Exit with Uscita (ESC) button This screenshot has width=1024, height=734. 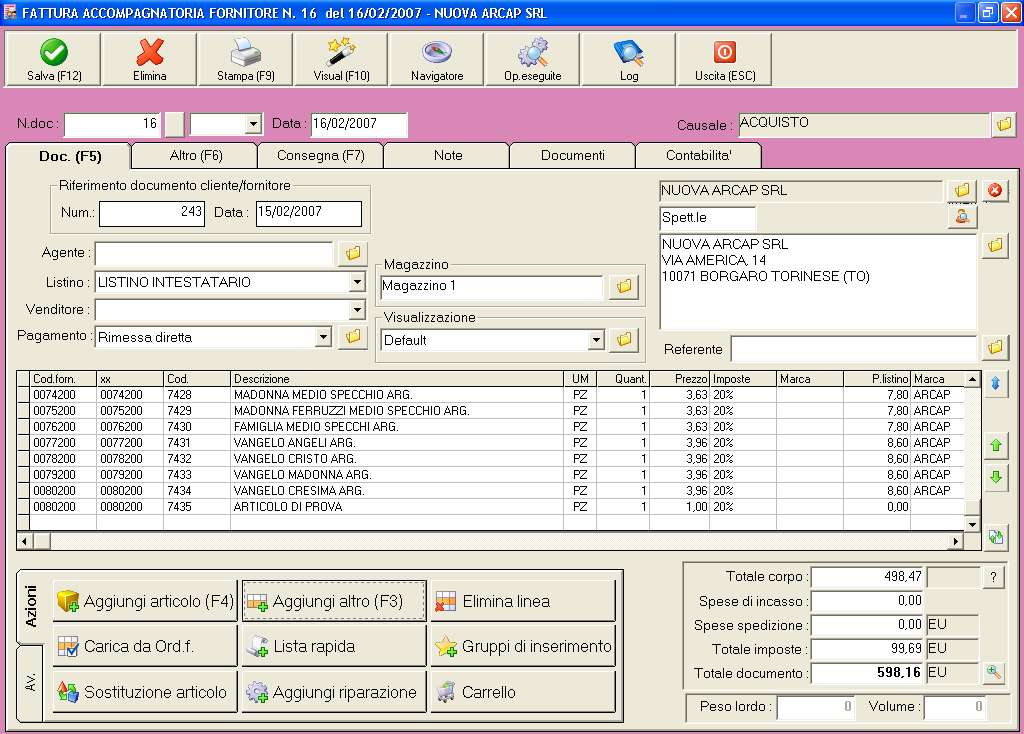click(725, 60)
